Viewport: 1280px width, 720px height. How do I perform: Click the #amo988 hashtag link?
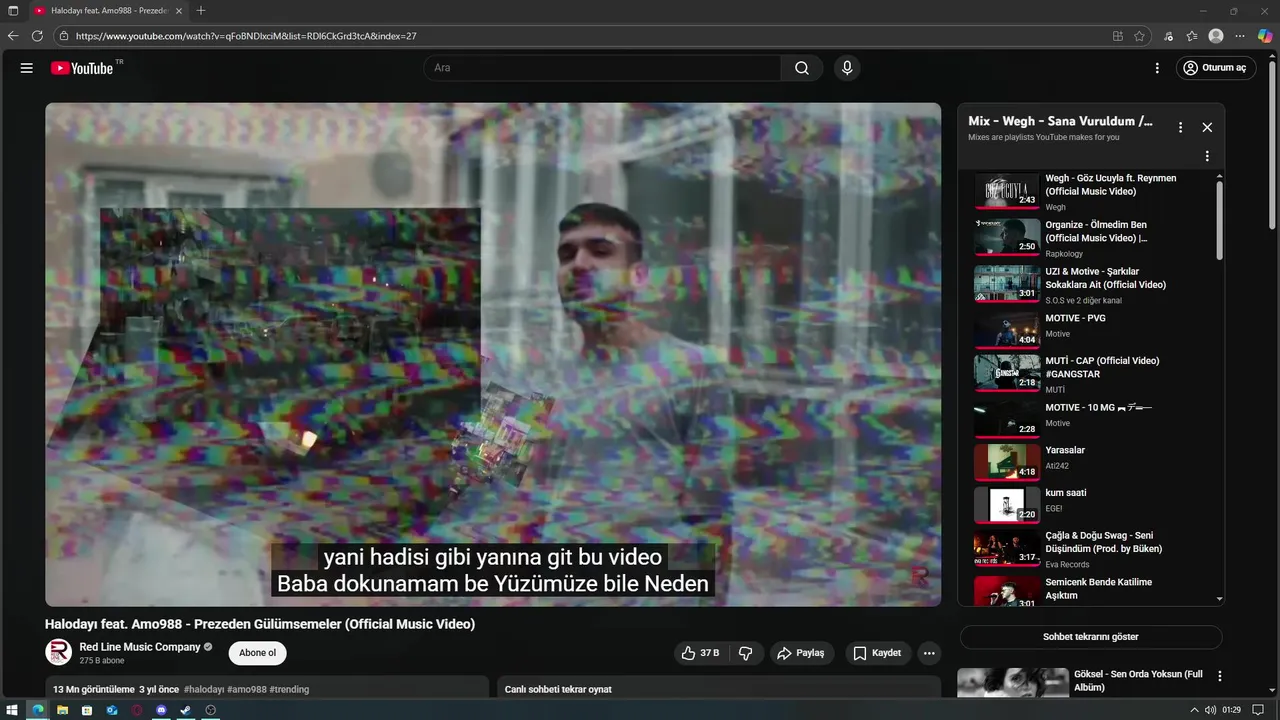(247, 689)
